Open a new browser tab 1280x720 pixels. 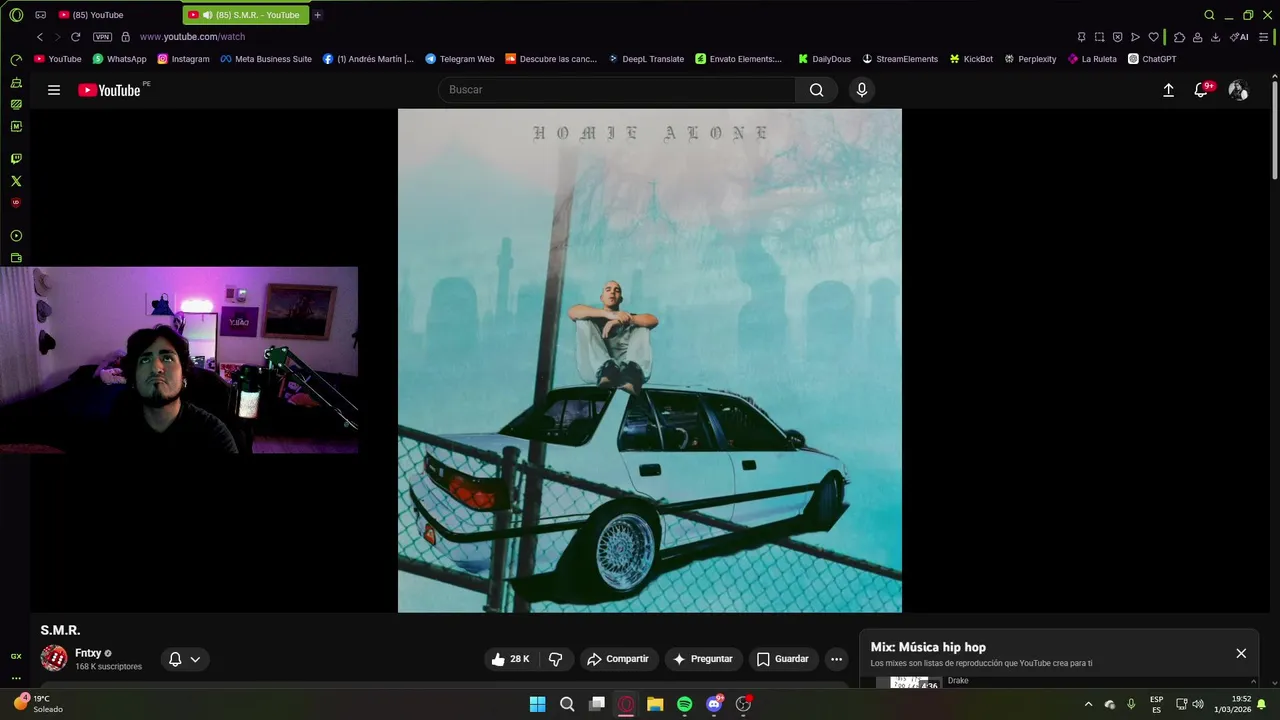tap(318, 15)
